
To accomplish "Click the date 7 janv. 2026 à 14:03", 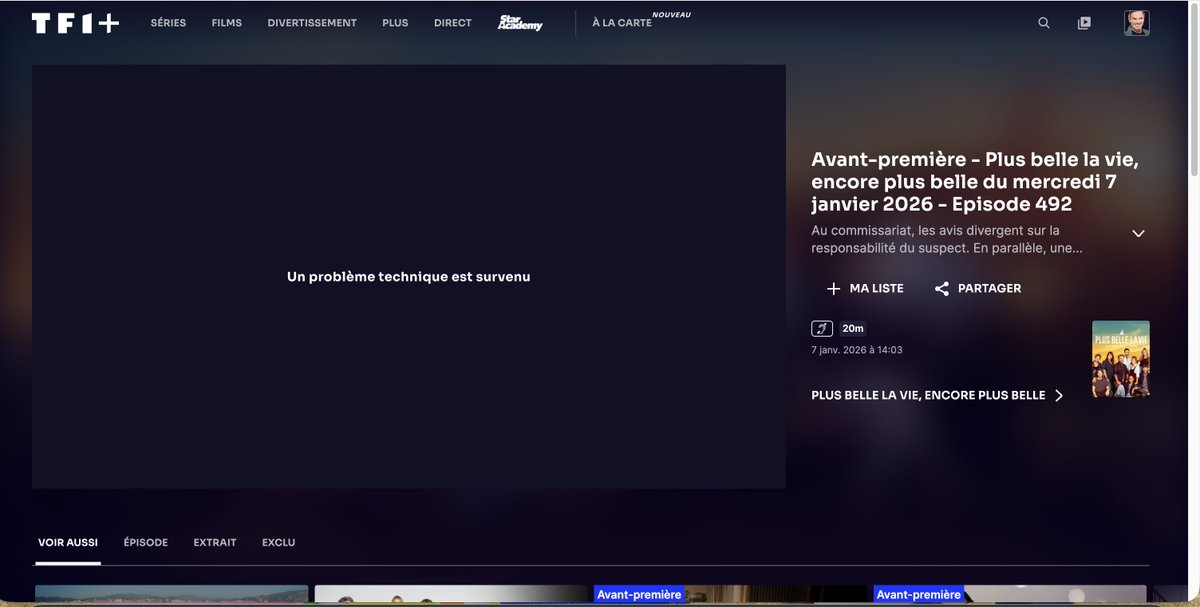I will (x=857, y=350).
